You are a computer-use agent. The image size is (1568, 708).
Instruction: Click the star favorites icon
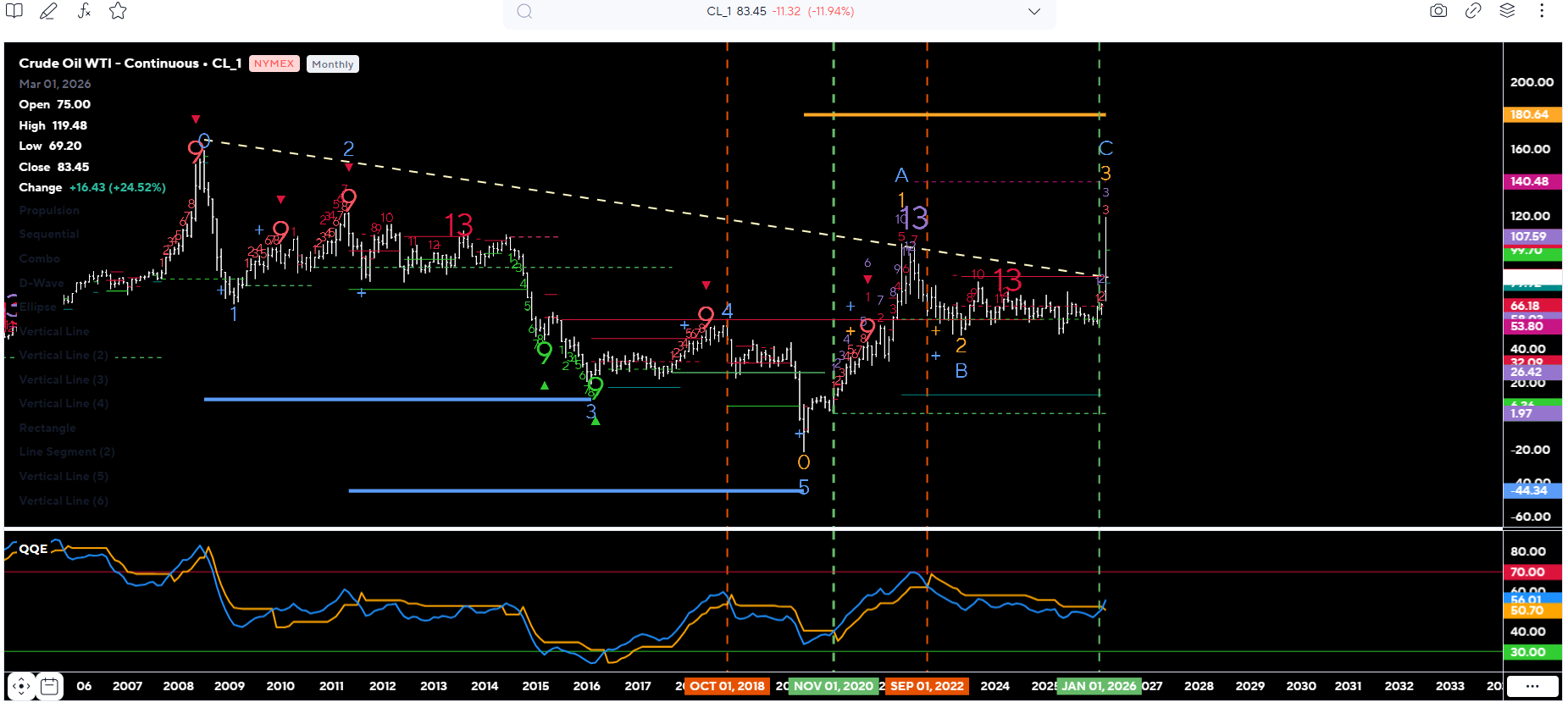(118, 11)
